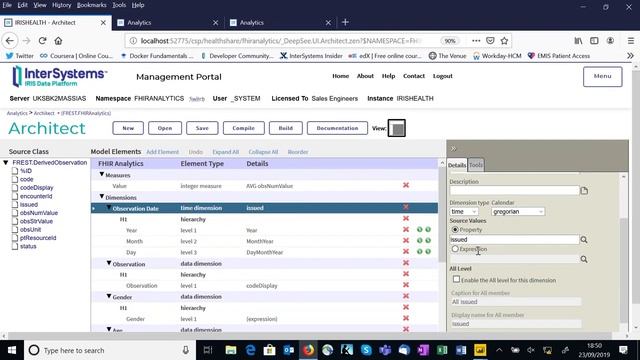Open the portal Menu button
This screenshot has height=360, width=640.
pos(602,76)
